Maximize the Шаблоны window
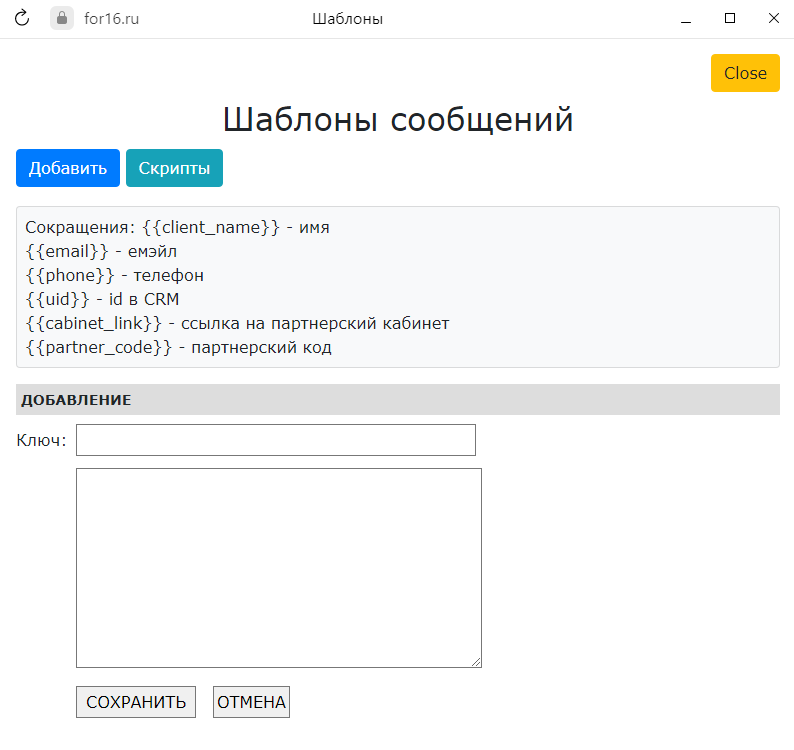Image resolution: width=794 pixels, height=750 pixels. click(x=730, y=18)
